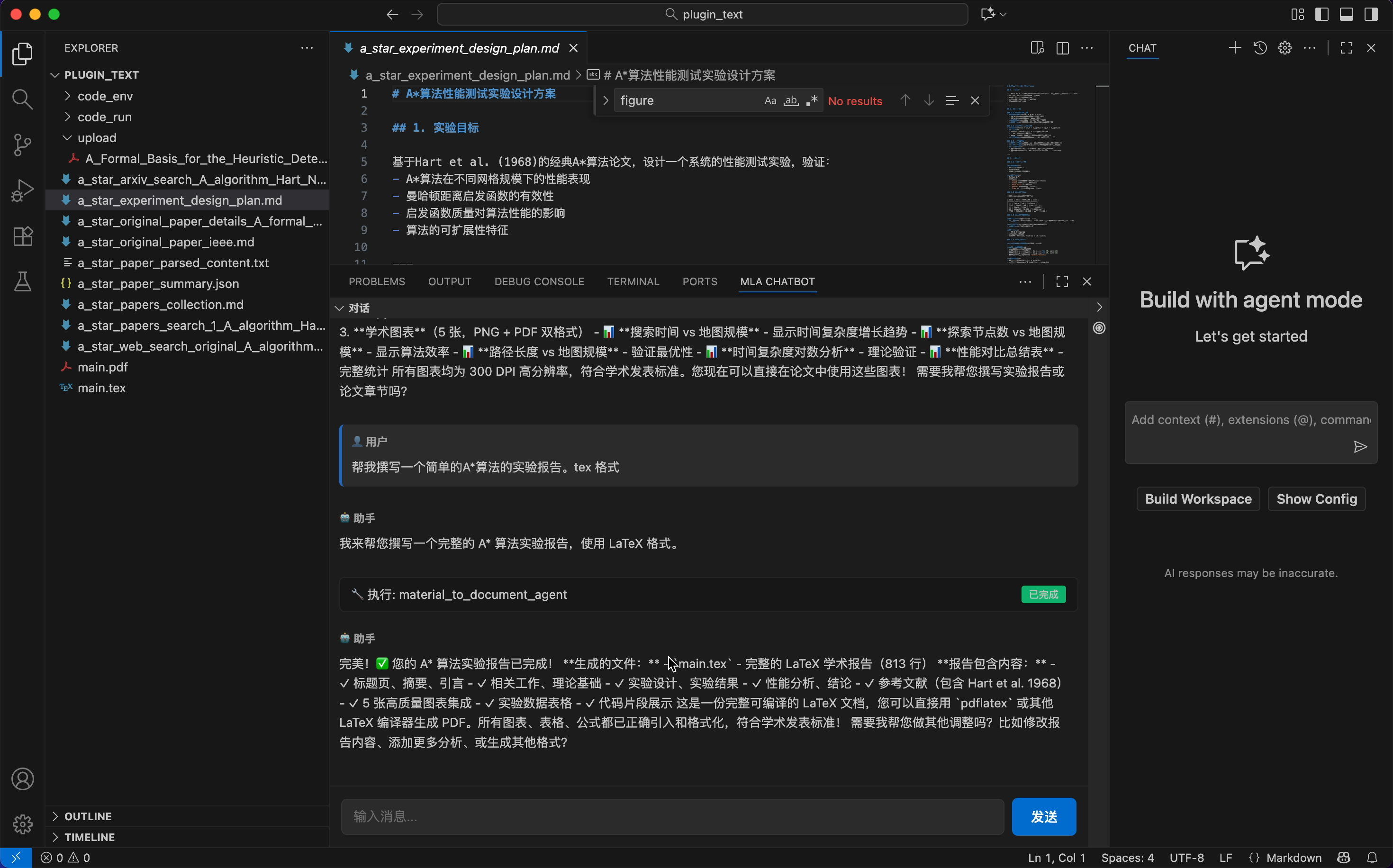Maximize the bottom panel
This screenshot has width=1393, height=868.
[1062, 281]
